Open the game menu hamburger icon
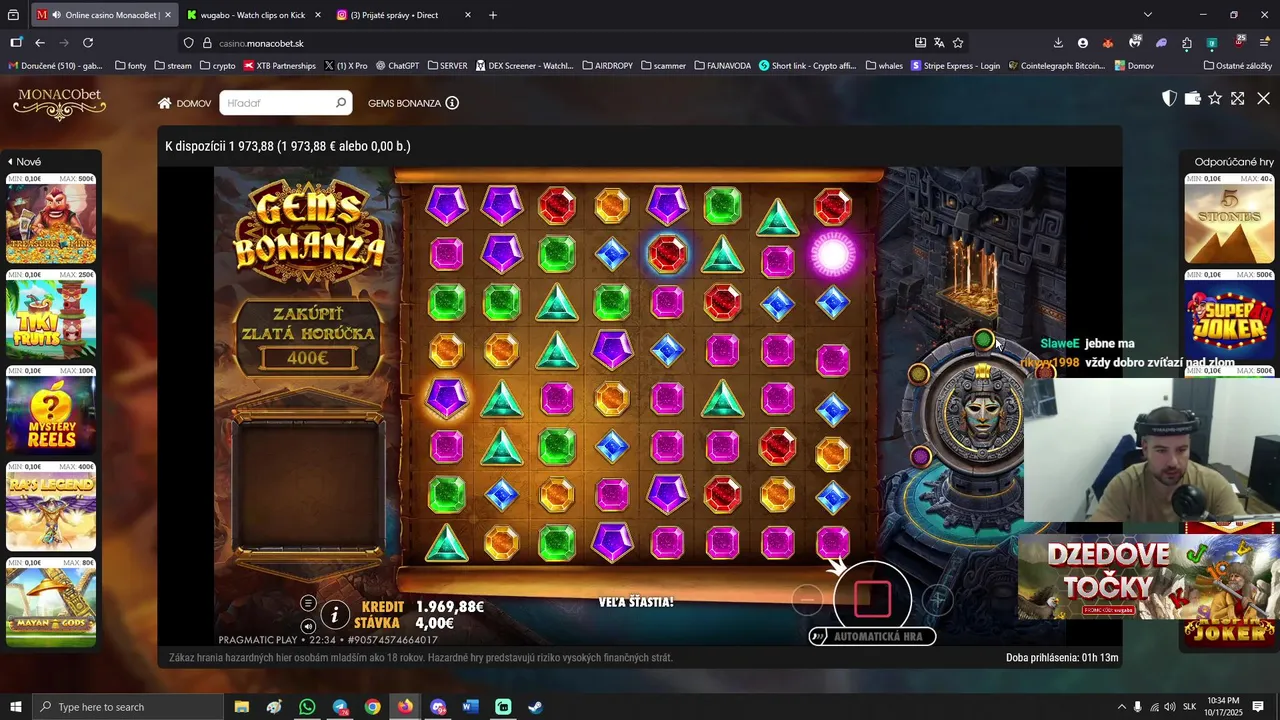1280x720 pixels. [x=308, y=603]
